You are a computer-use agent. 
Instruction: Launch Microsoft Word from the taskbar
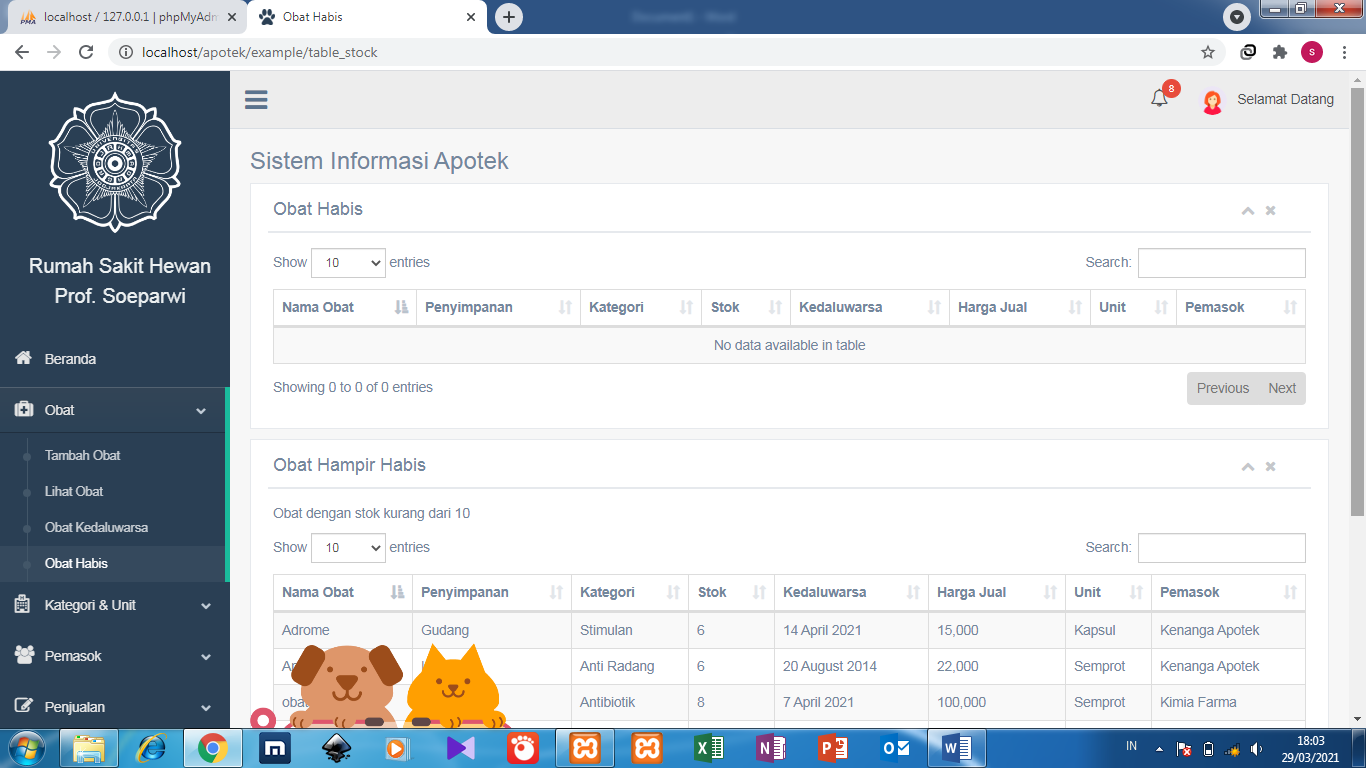coord(957,747)
